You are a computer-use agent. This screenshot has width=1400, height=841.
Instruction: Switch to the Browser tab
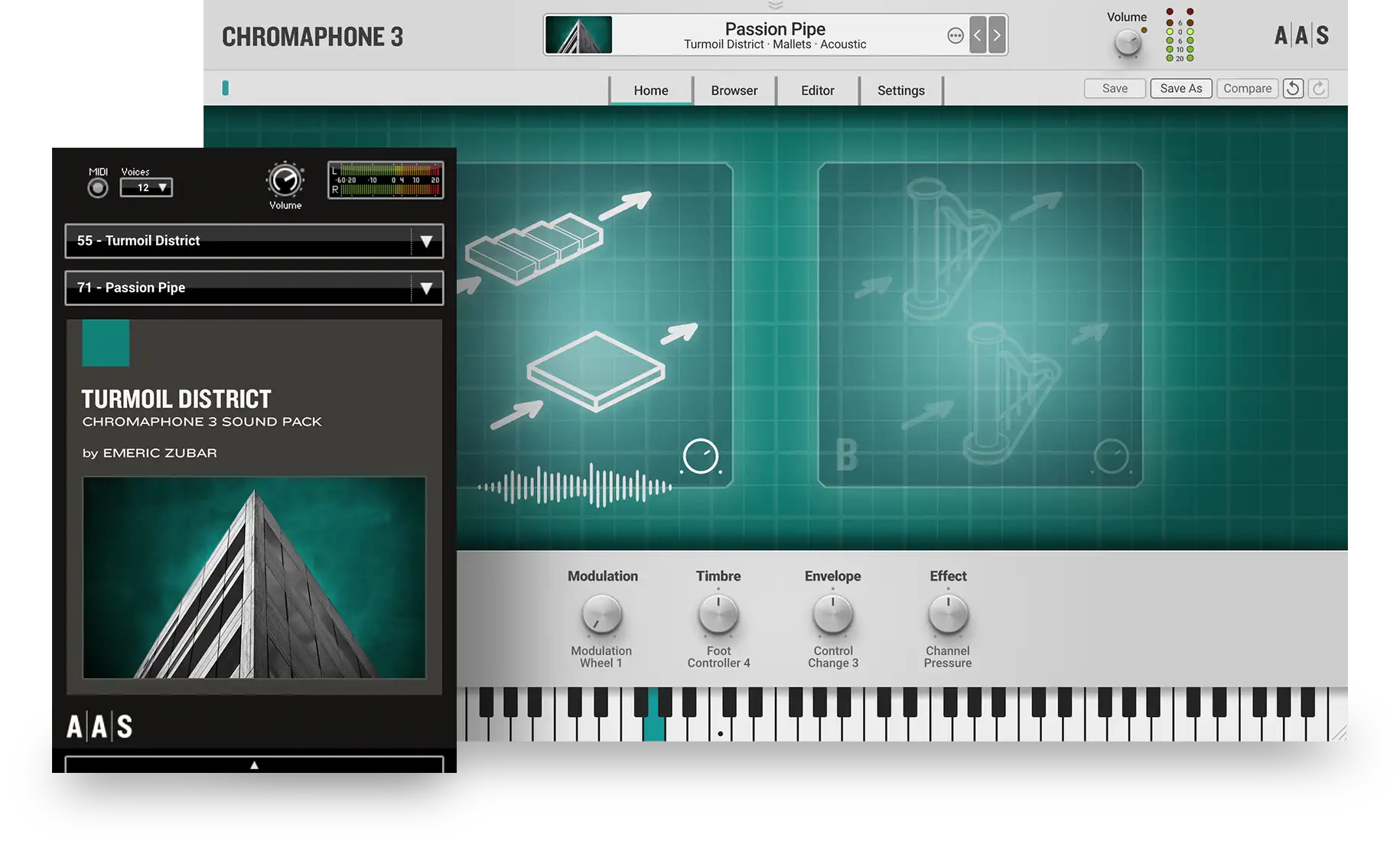tap(734, 90)
